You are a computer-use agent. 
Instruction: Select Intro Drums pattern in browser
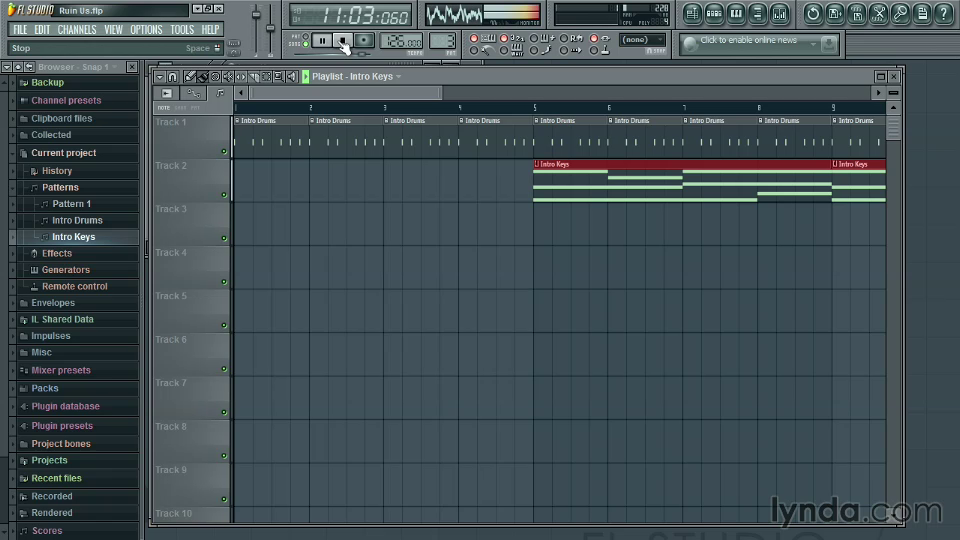pos(77,220)
